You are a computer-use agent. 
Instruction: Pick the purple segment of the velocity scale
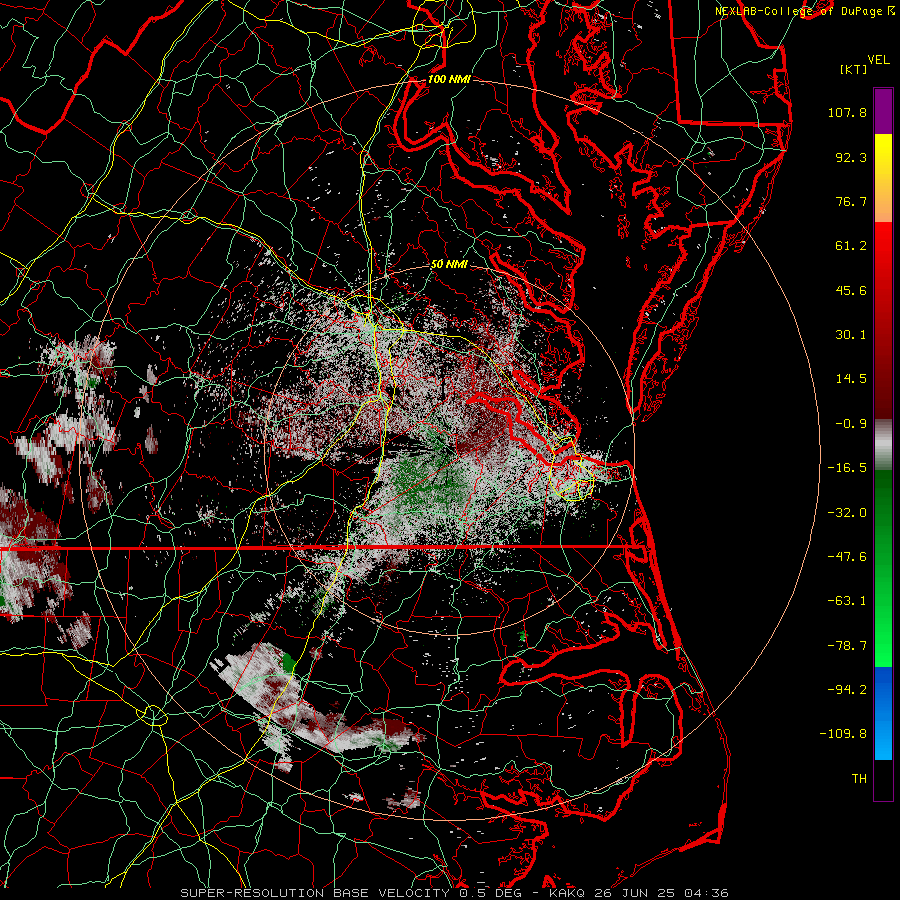click(883, 111)
